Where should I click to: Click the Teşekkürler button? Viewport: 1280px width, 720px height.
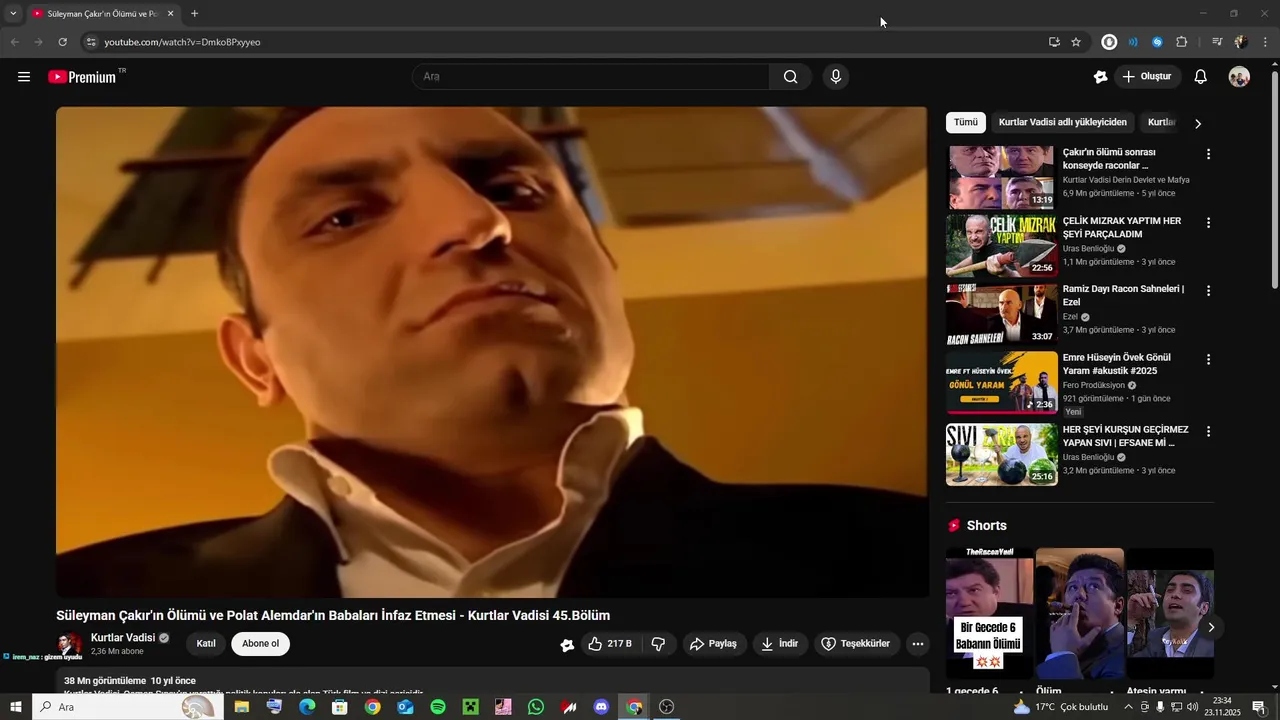click(857, 644)
